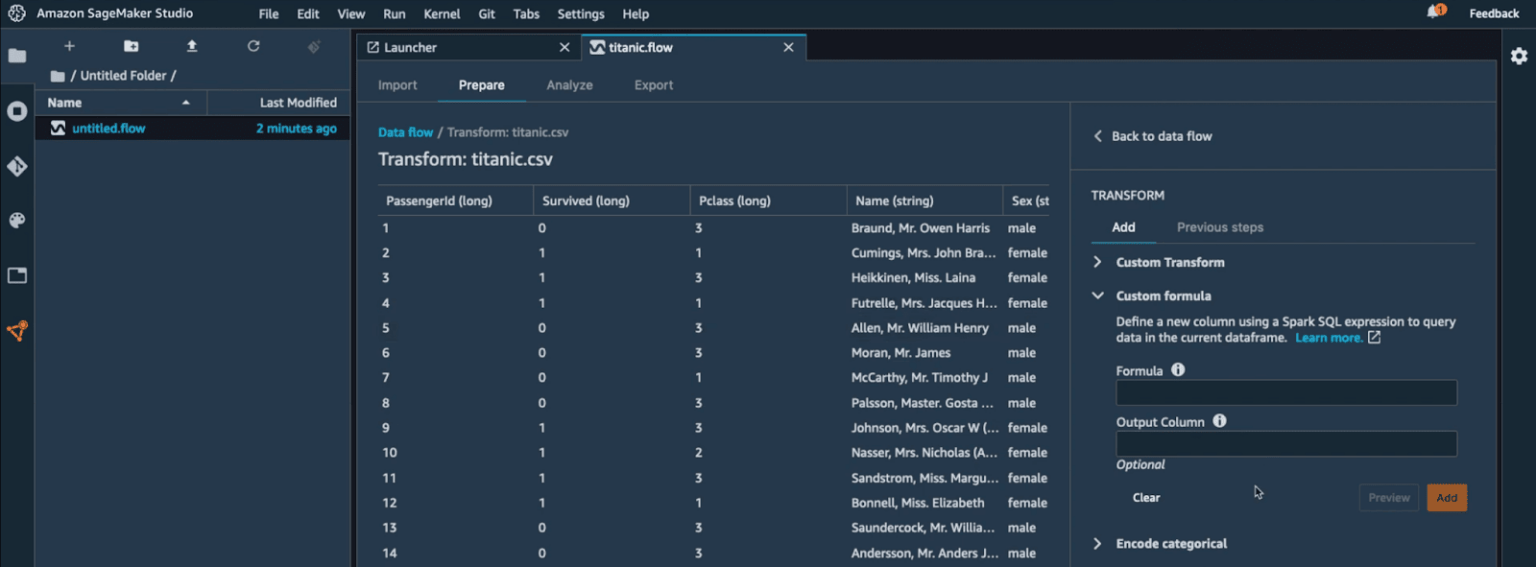Open the file browser sidebar icon

tap(17, 56)
